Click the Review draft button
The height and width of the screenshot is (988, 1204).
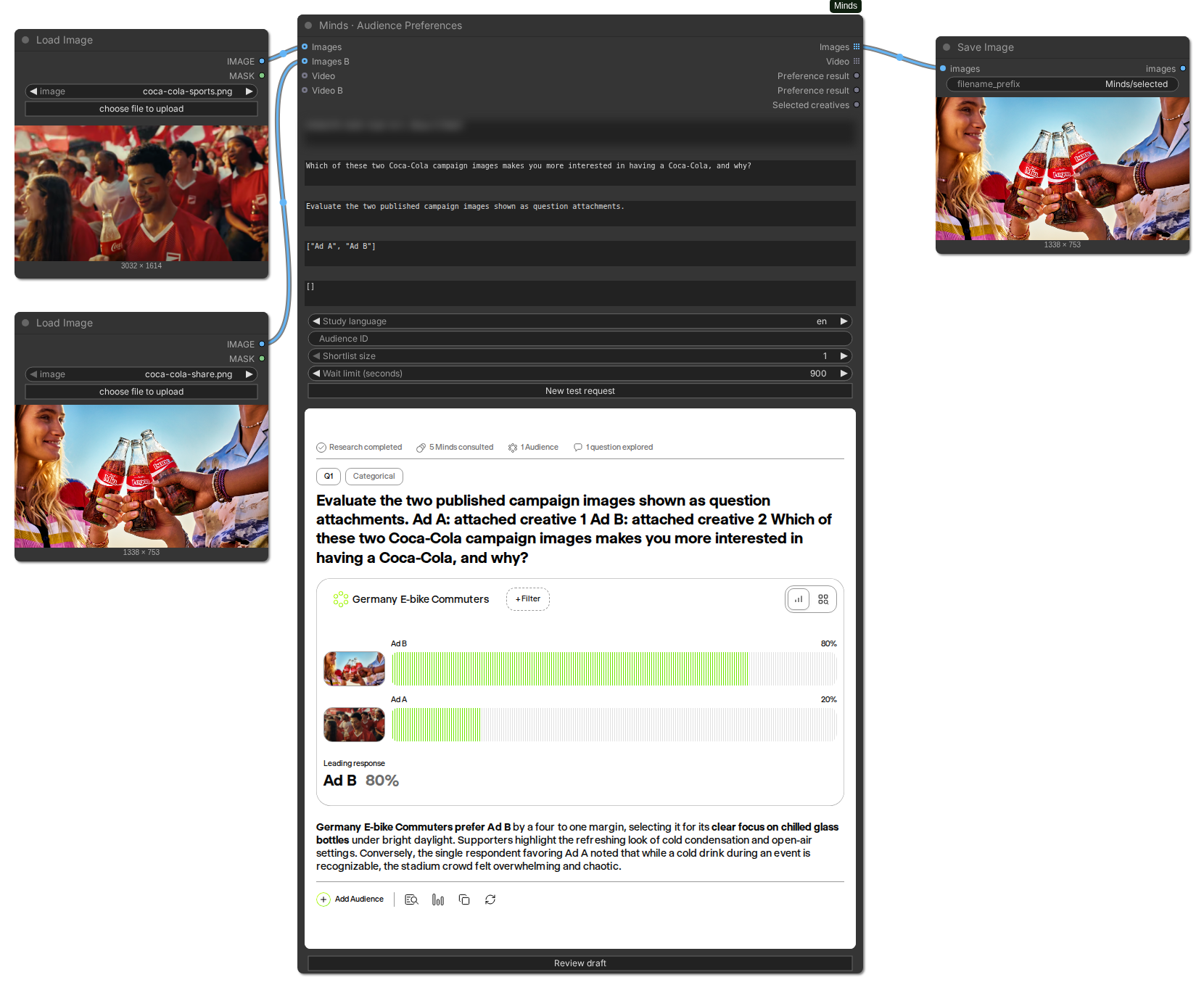pyautogui.click(x=580, y=963)
